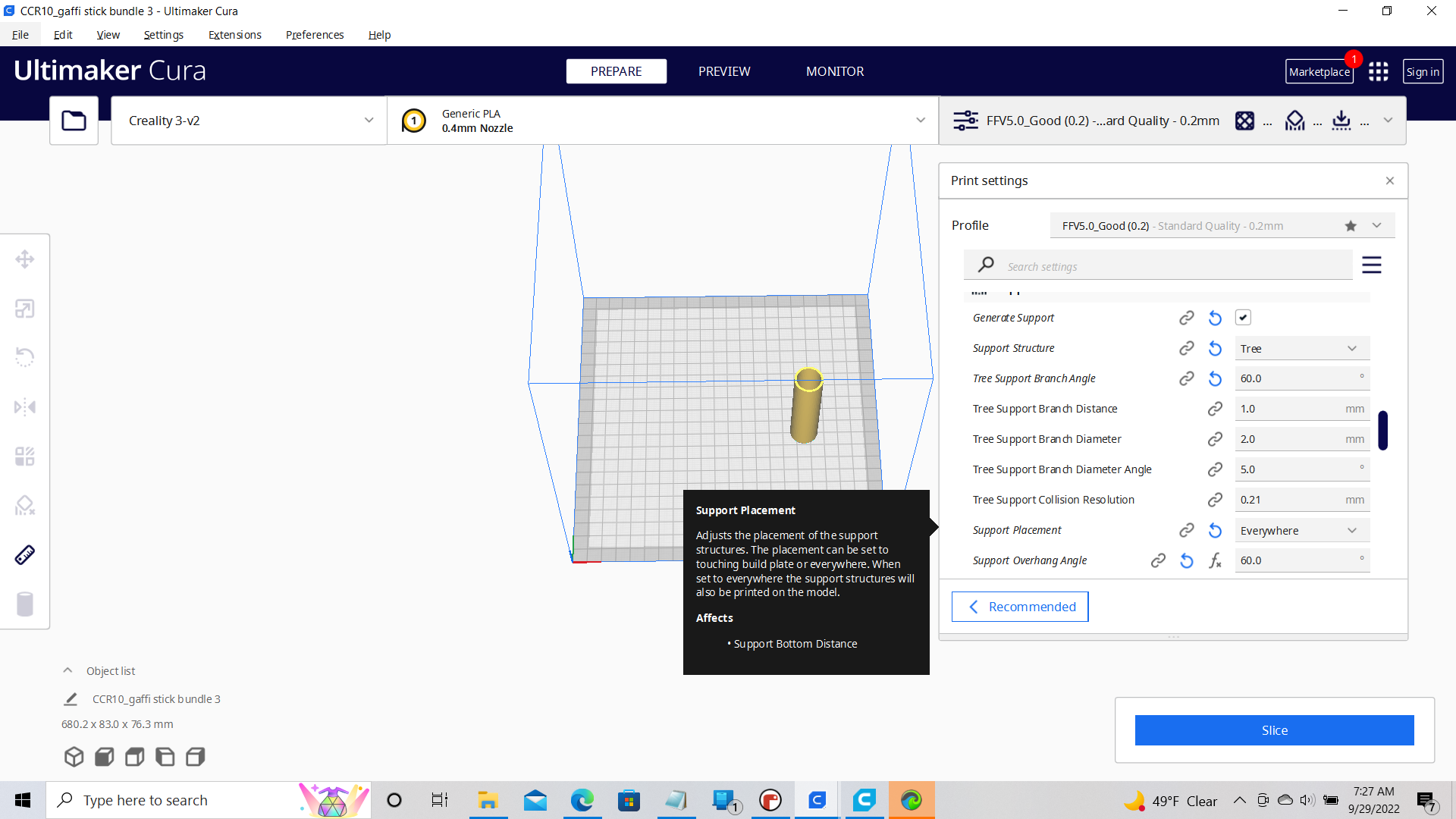Click the taskbar search box
Viewport: 1456px width, 819px height.
209,800
